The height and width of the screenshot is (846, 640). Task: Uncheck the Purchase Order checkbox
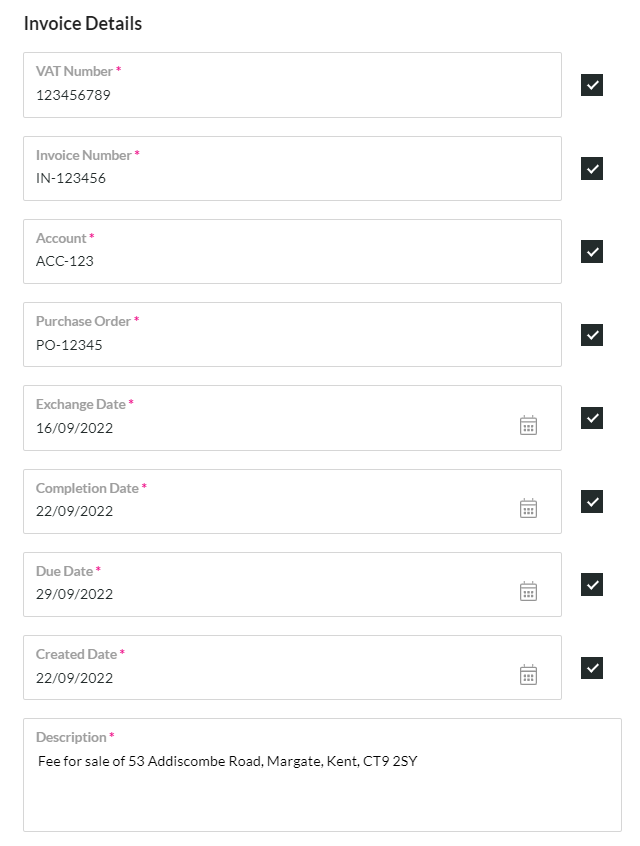(x=591, y=335)
